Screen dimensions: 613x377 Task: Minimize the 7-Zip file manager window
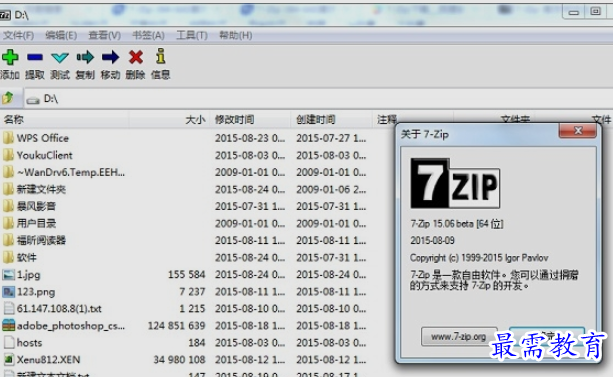pos(574,12)
